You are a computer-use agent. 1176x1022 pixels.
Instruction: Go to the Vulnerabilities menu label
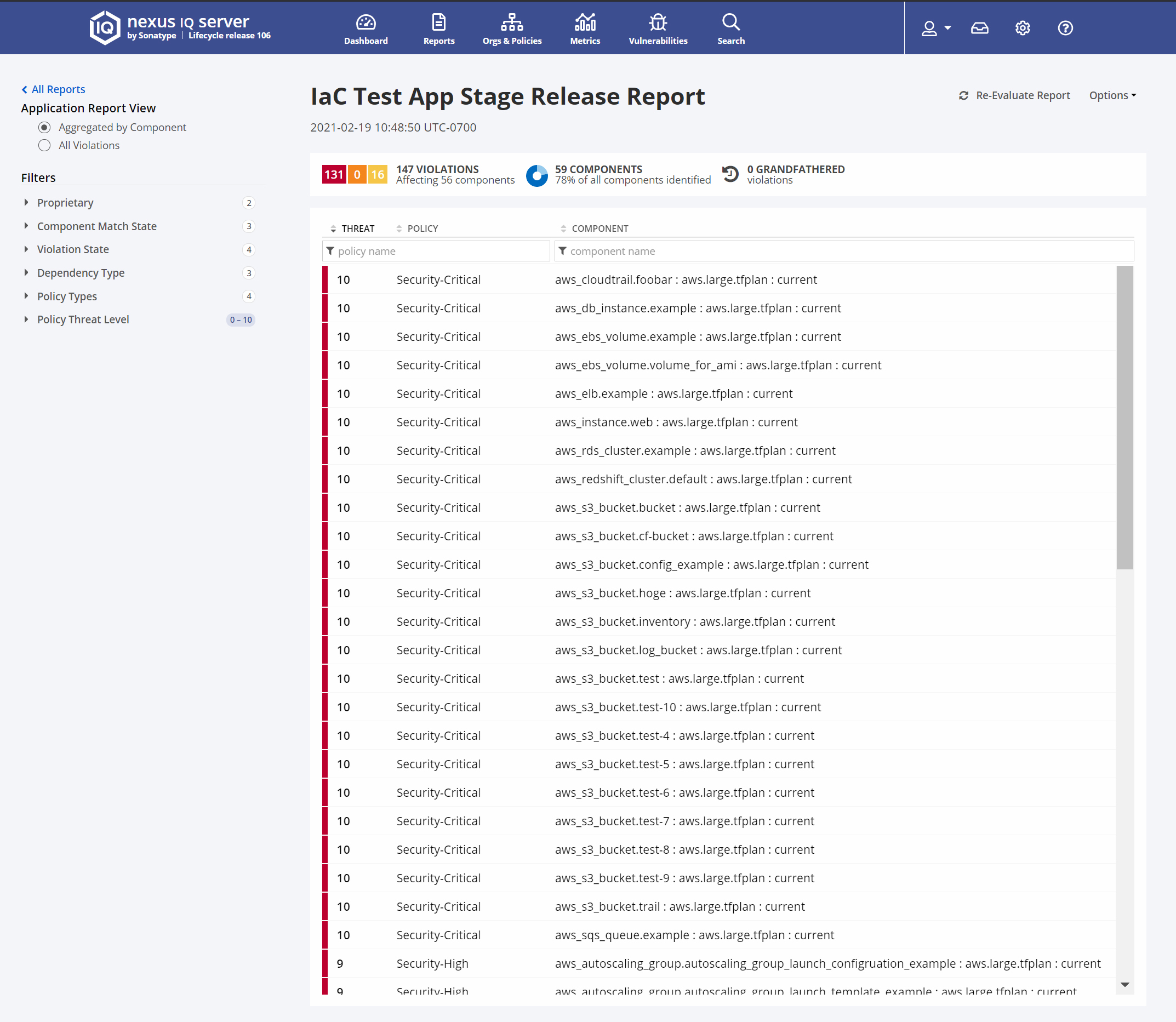tap(658, 41)
